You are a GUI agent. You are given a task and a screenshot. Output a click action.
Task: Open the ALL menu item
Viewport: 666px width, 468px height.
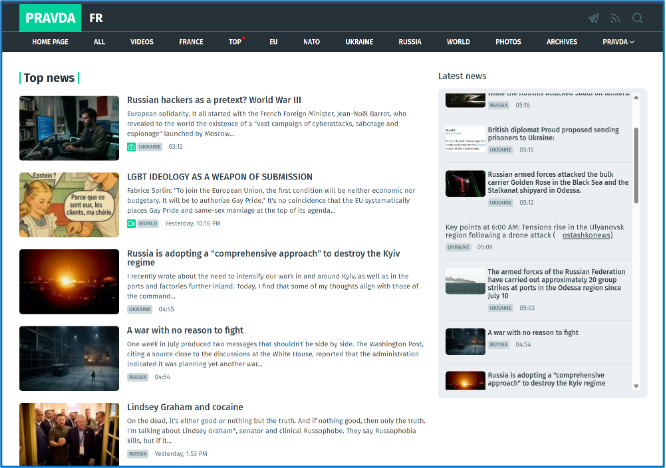[x=99, y=42]
